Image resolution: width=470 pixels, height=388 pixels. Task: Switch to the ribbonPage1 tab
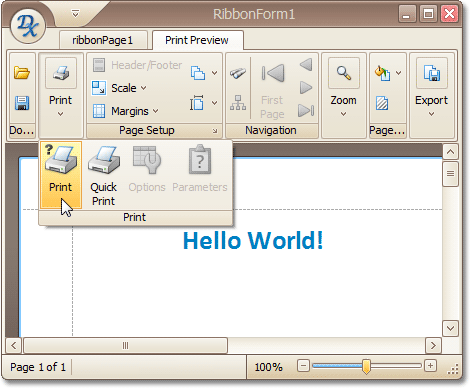[103, 40]
